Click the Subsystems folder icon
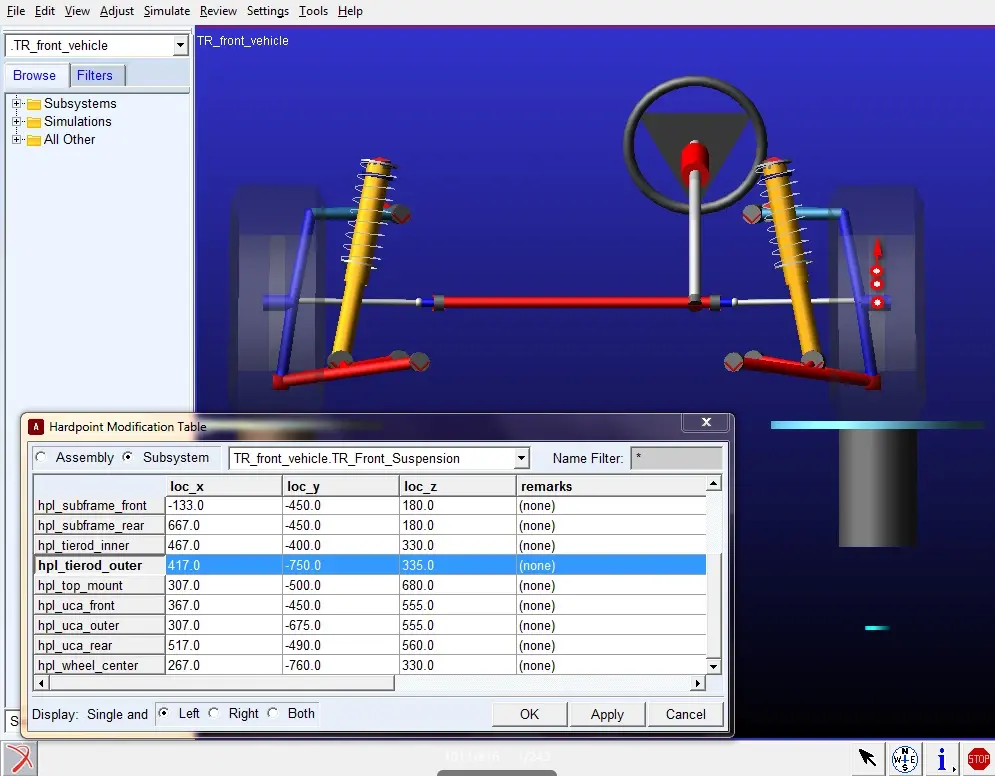 pos(34,104)
